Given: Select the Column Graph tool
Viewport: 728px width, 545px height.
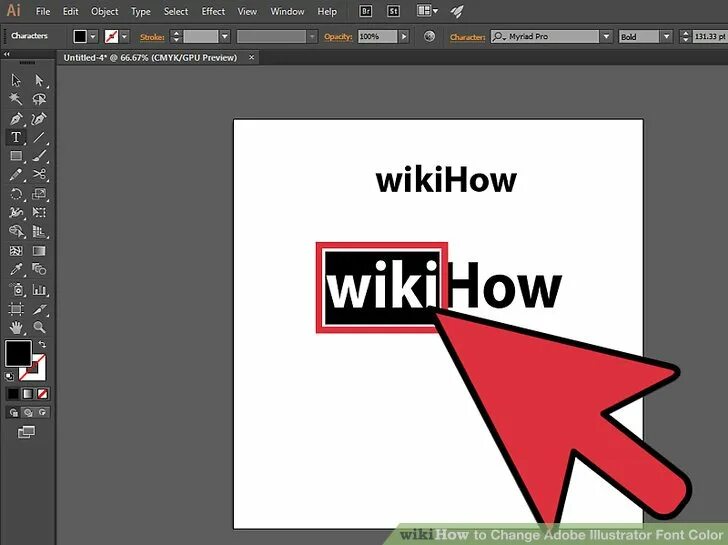Looking at the screenshot, I should (x=39, y=290).
